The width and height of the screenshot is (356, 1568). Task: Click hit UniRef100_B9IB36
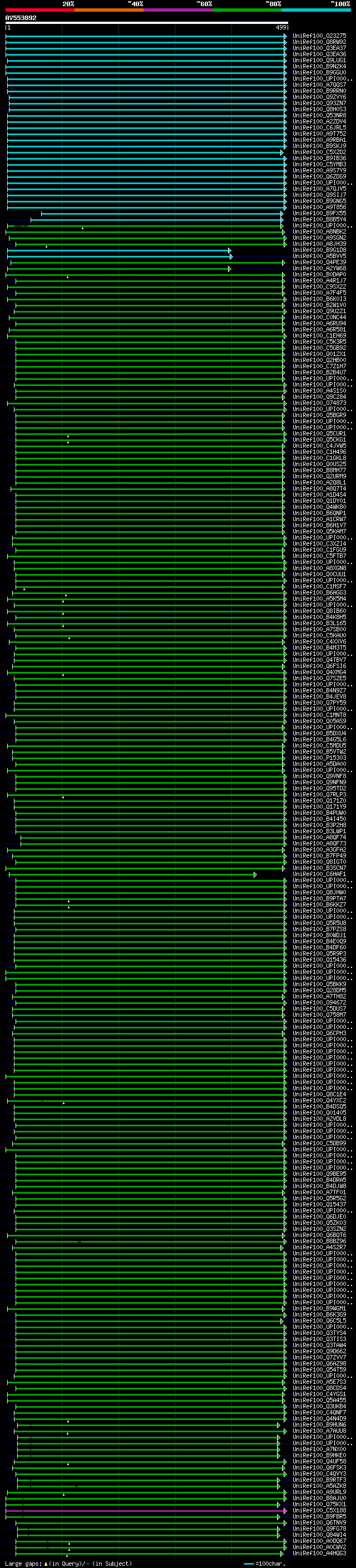[x=319, y=159]
